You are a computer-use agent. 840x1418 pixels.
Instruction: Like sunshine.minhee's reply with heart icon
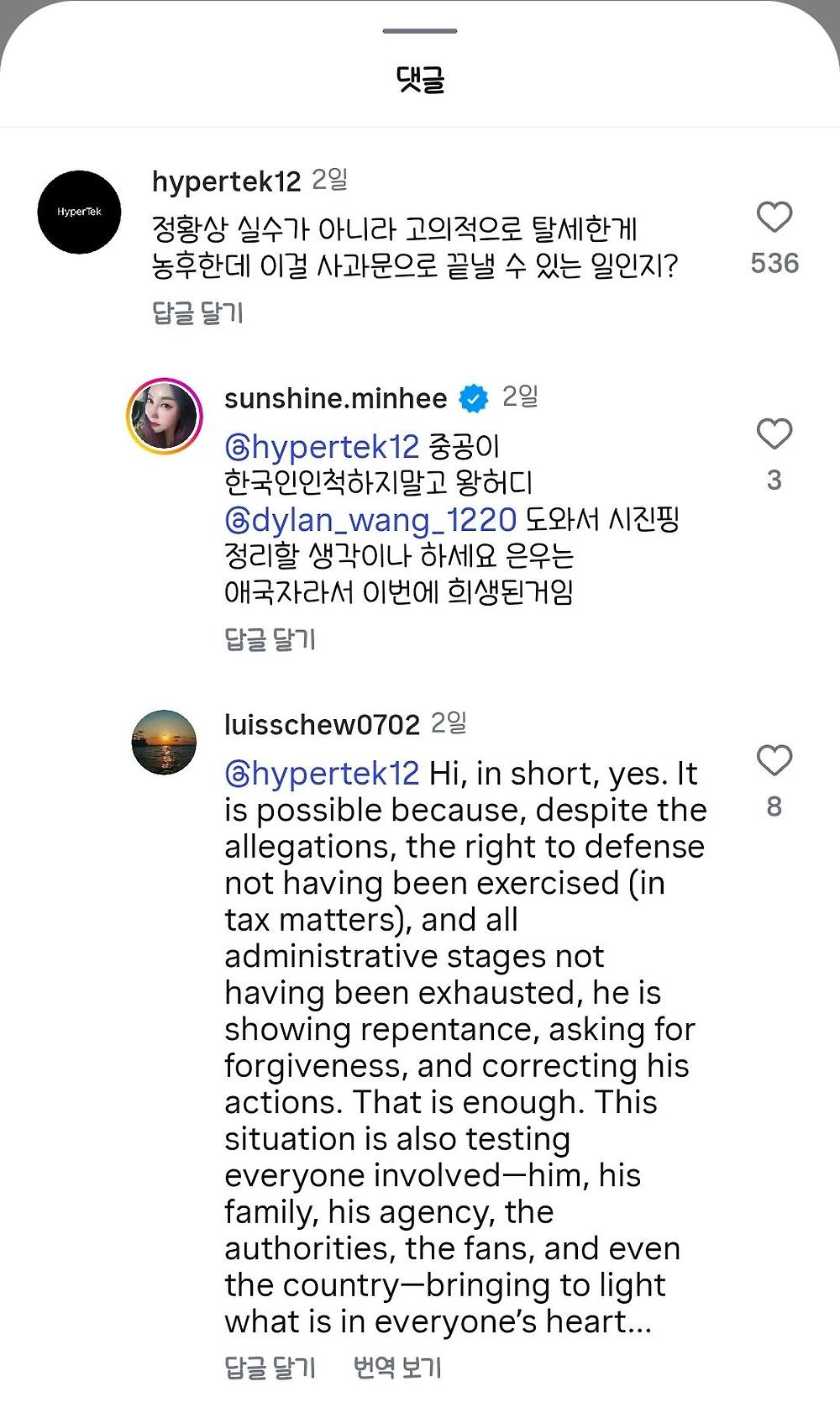pos(774,434)
